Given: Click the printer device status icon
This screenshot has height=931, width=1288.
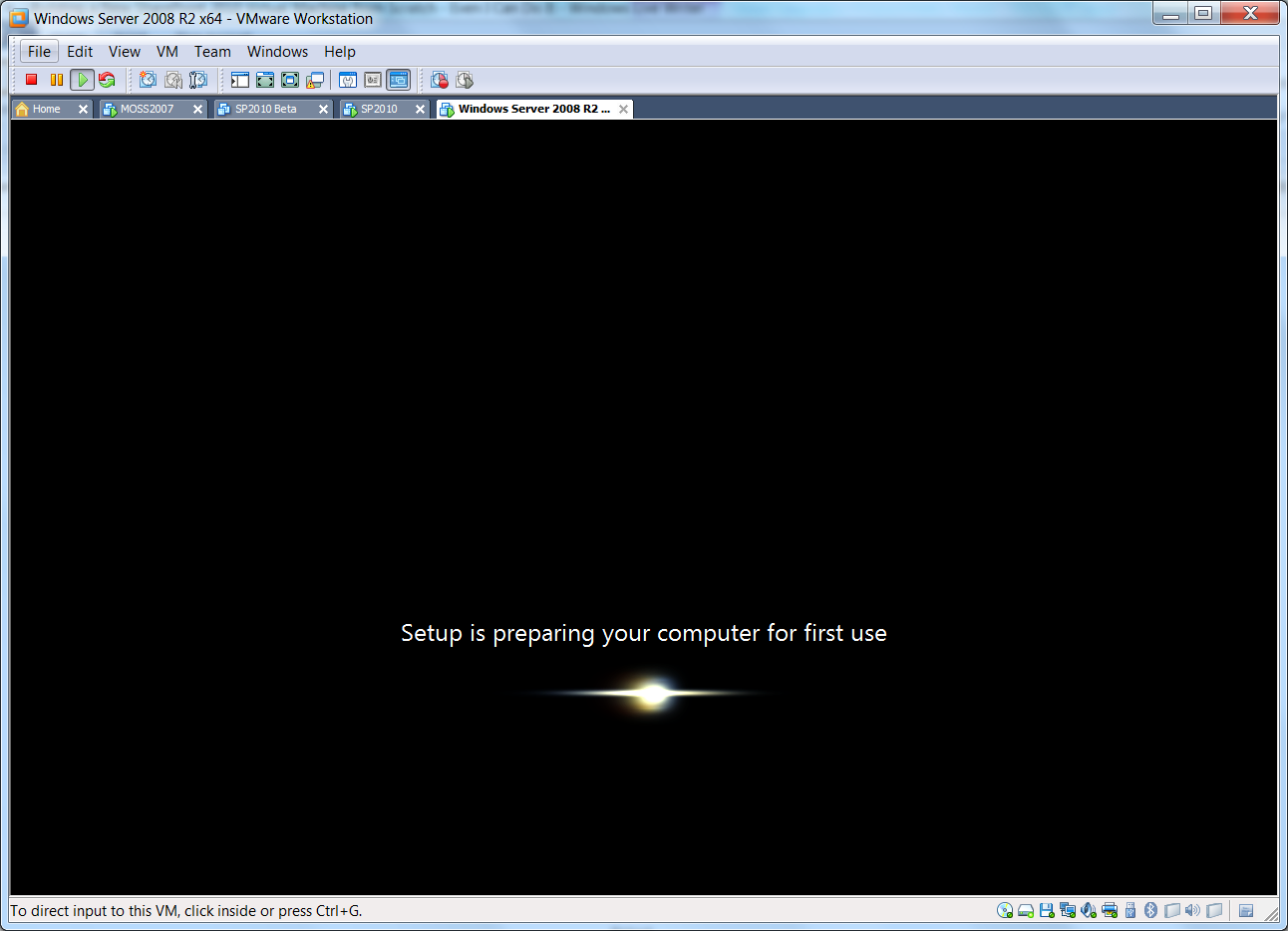Looking at the screenshot, I should tap(1109, 910).
